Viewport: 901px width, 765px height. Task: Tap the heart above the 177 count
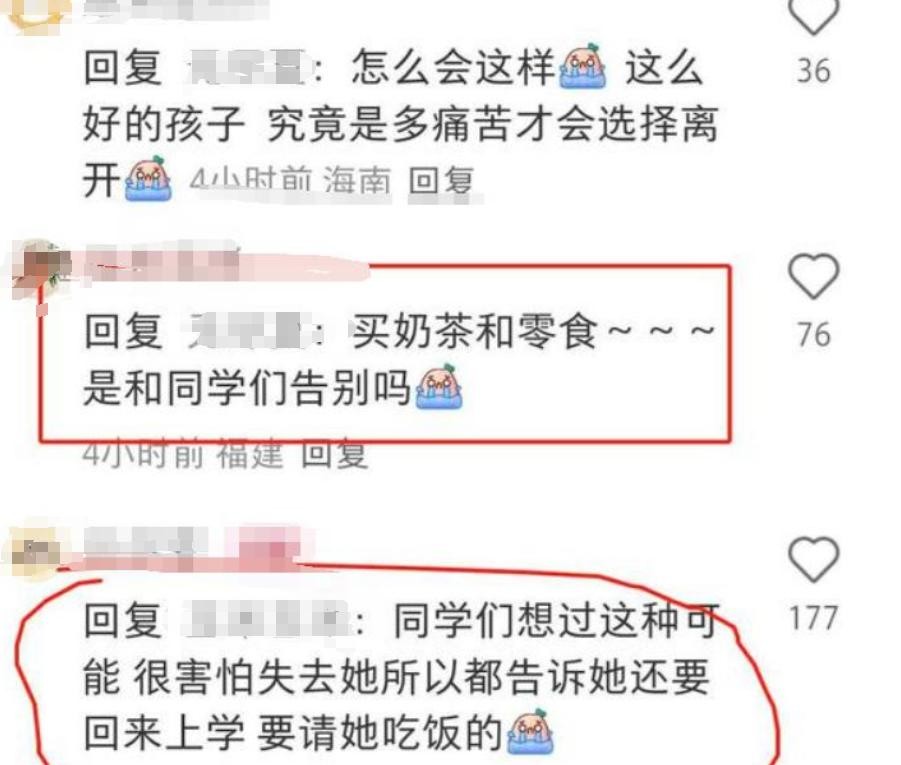pyautogui.click(x=814, y=560)
